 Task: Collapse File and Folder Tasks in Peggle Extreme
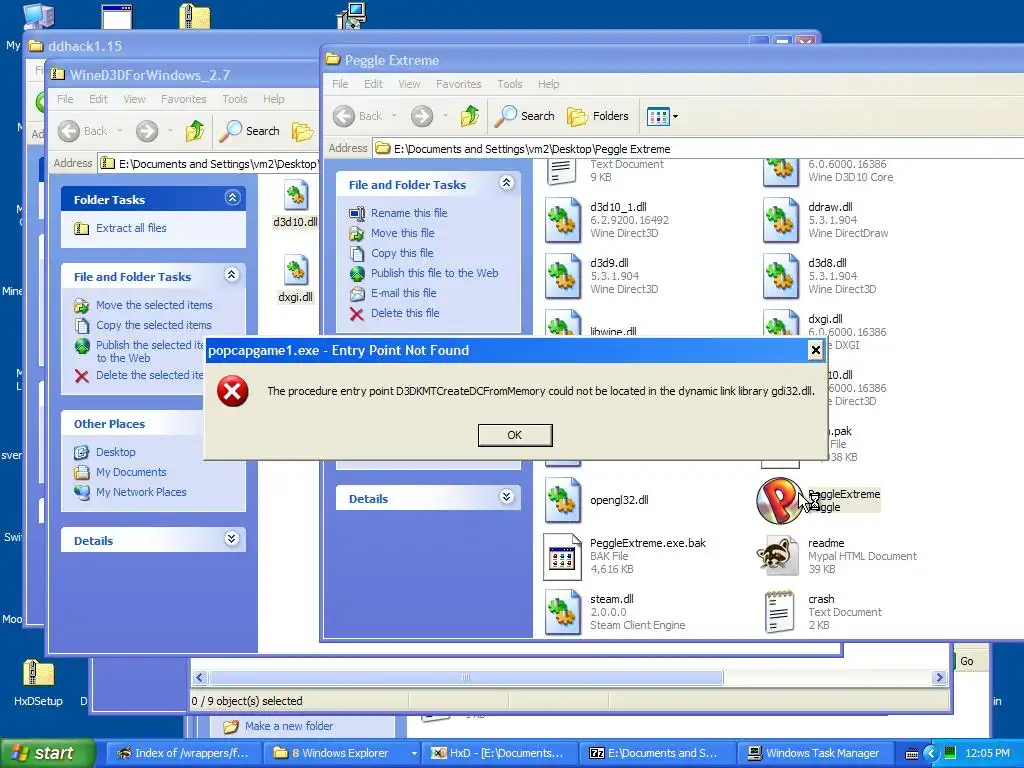tap(506, 183)
